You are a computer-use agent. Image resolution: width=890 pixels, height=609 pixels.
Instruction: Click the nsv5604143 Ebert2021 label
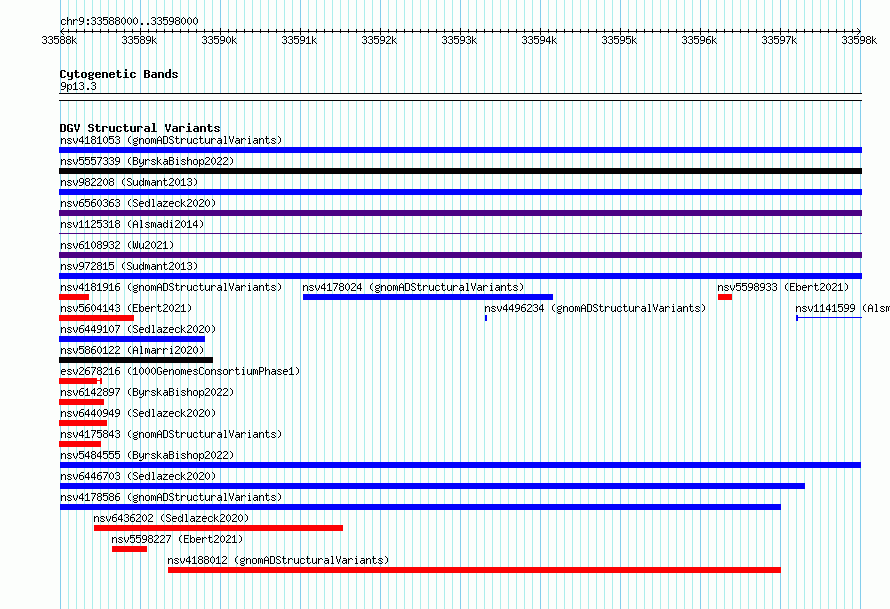pyautogui.click(x=126, y=308)
